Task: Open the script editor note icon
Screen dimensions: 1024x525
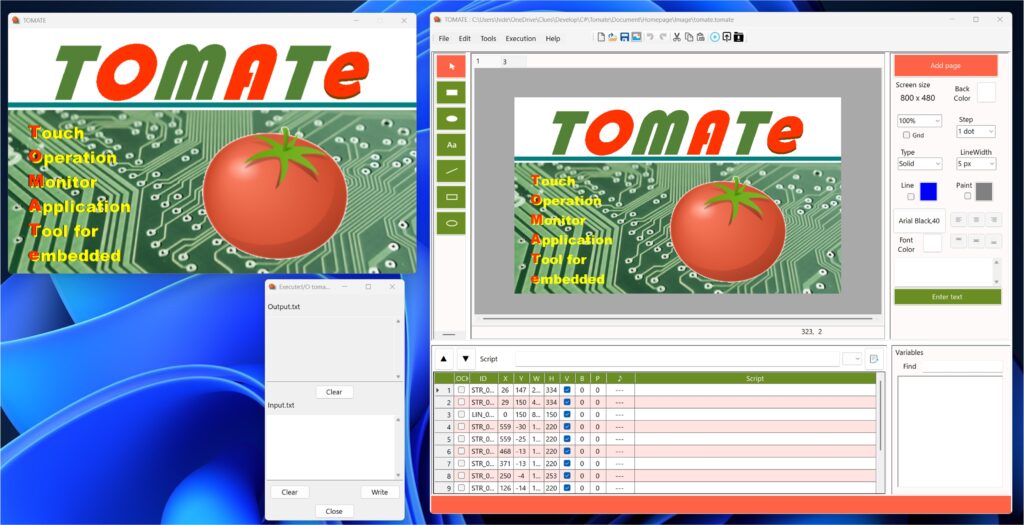Action: point(874,358)
